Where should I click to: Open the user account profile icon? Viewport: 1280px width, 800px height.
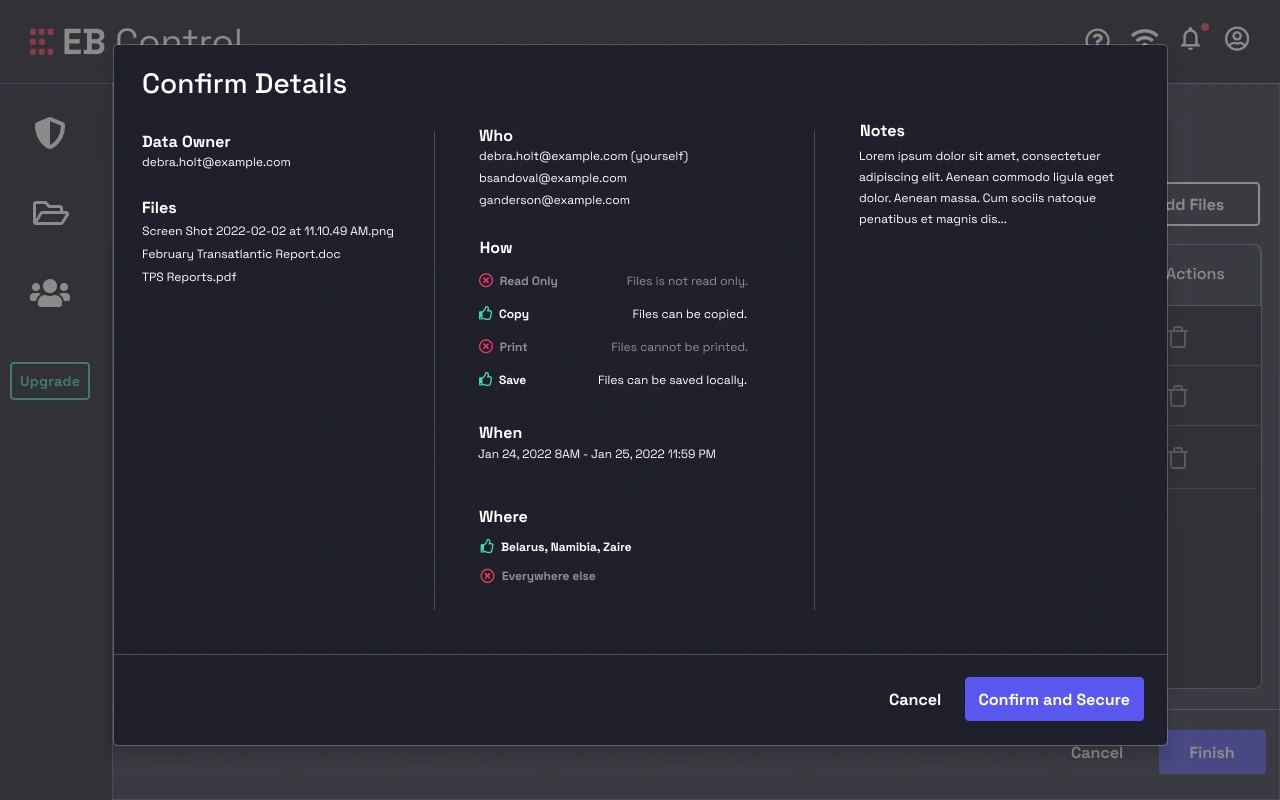(x=1237, y=39)
